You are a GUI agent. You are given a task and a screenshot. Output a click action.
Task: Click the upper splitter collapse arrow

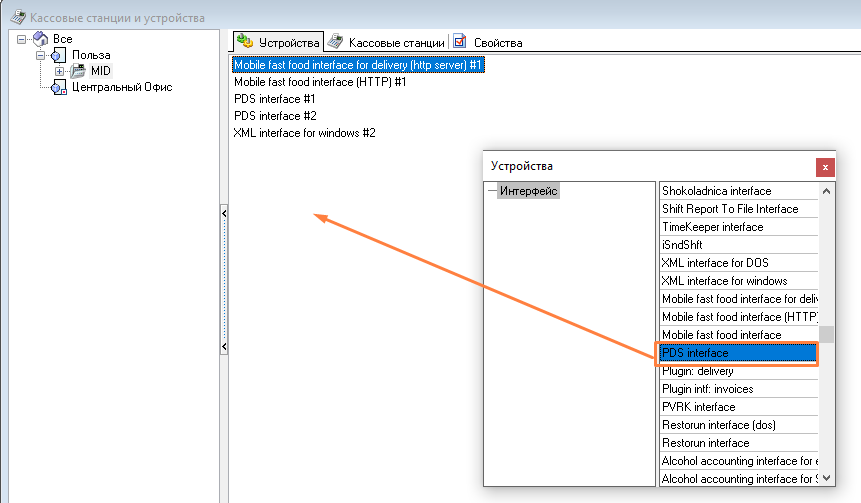[x=224, y=214]
